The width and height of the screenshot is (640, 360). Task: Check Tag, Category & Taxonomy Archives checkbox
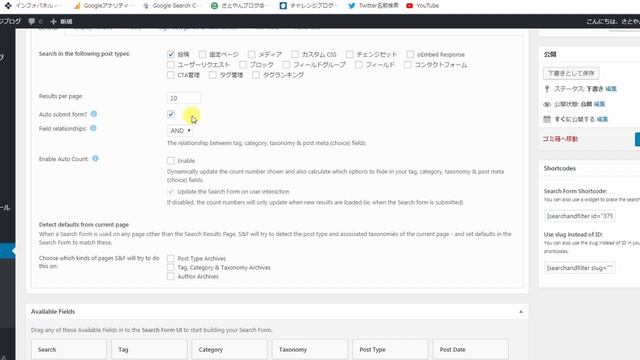point(171,267)
